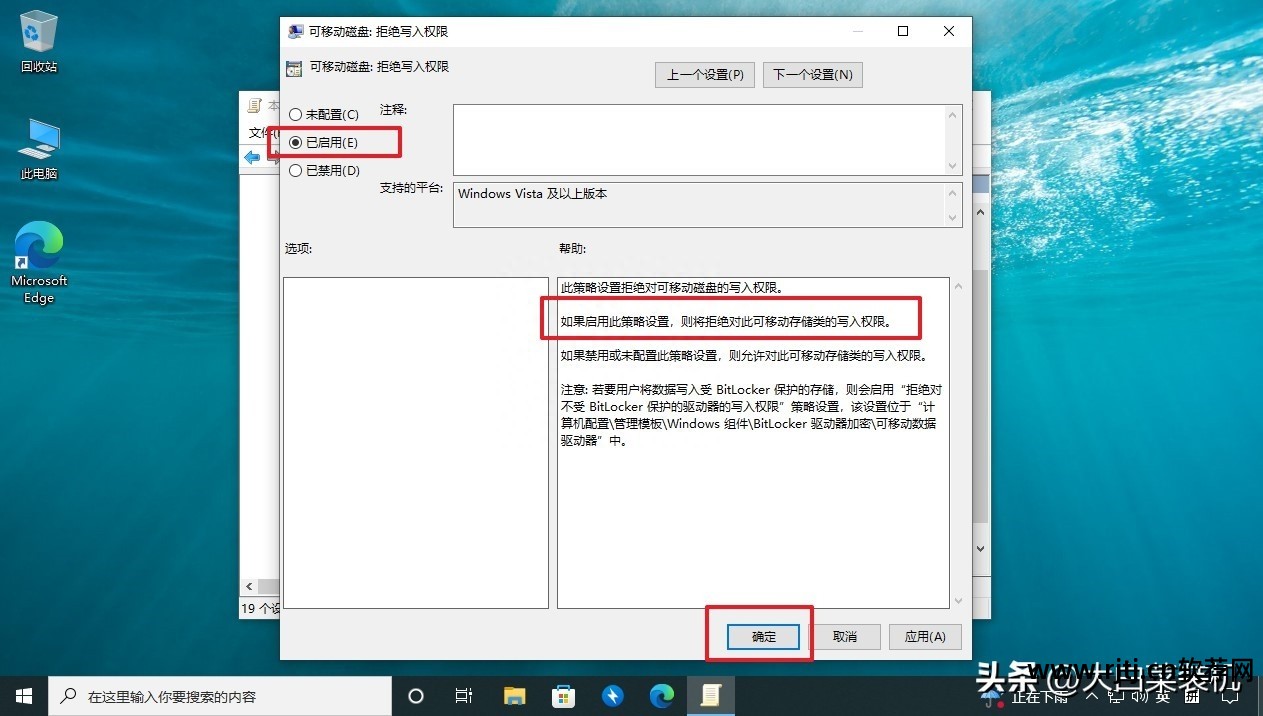Open File Explorer from the taskbar
Viewport: 1263px width, 716px height.
(x=514, y=696)
